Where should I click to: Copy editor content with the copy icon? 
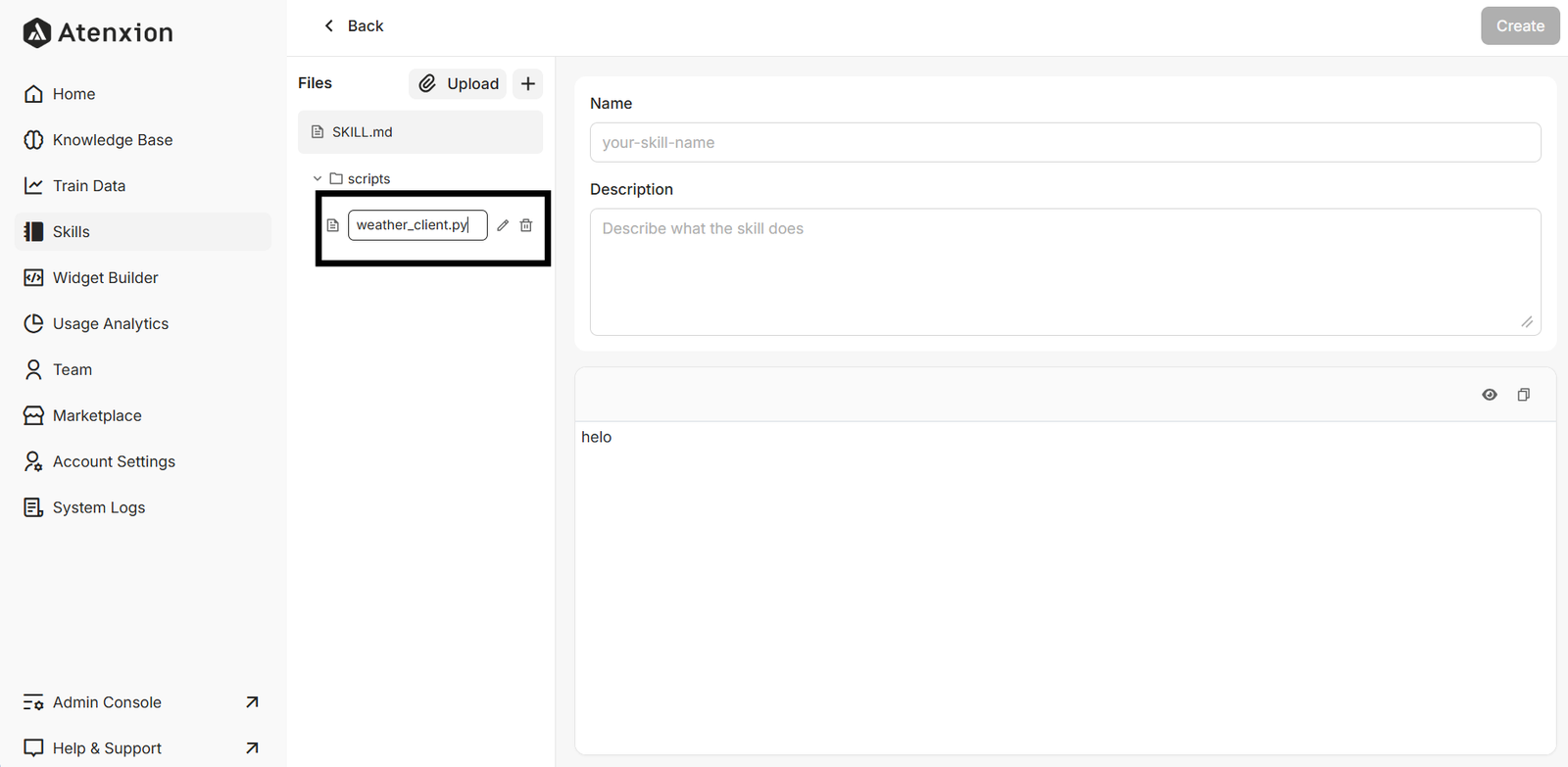point(1524,395)
